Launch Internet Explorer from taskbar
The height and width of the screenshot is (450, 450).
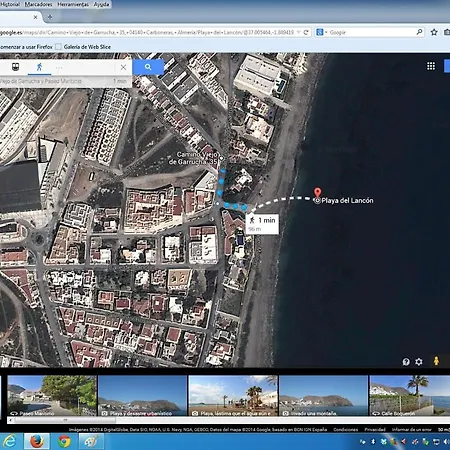point(9,441)
